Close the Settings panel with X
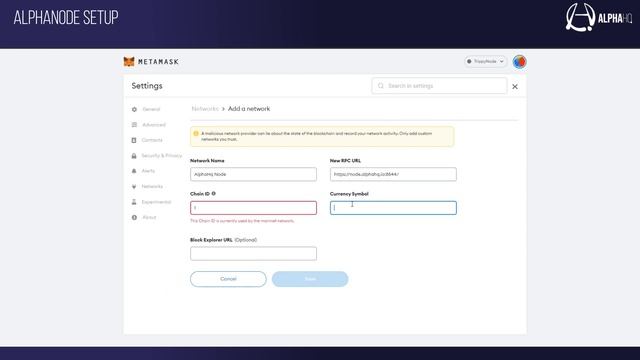 coord(515,87)
